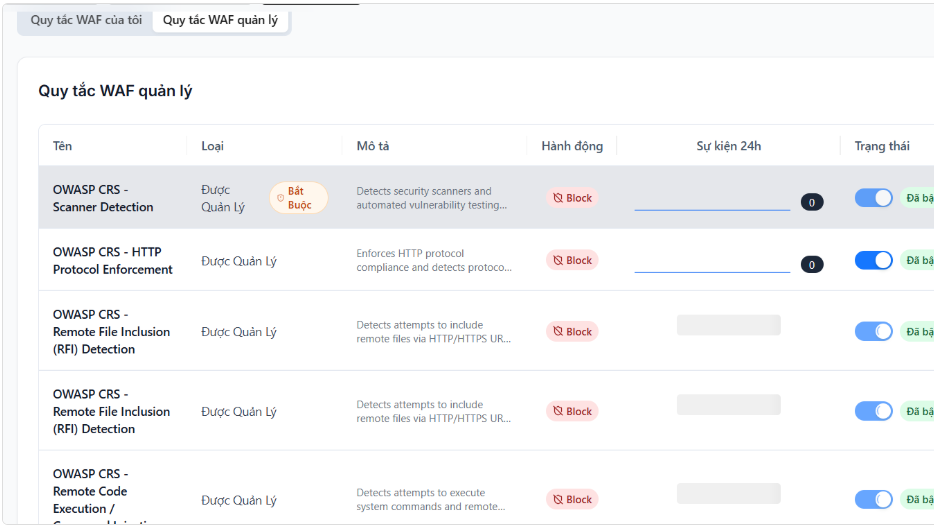Image resolution: width=936 pixels, height=526 pixels.
Task: Click 'Hành động' column header
Action: pos(572,146)
